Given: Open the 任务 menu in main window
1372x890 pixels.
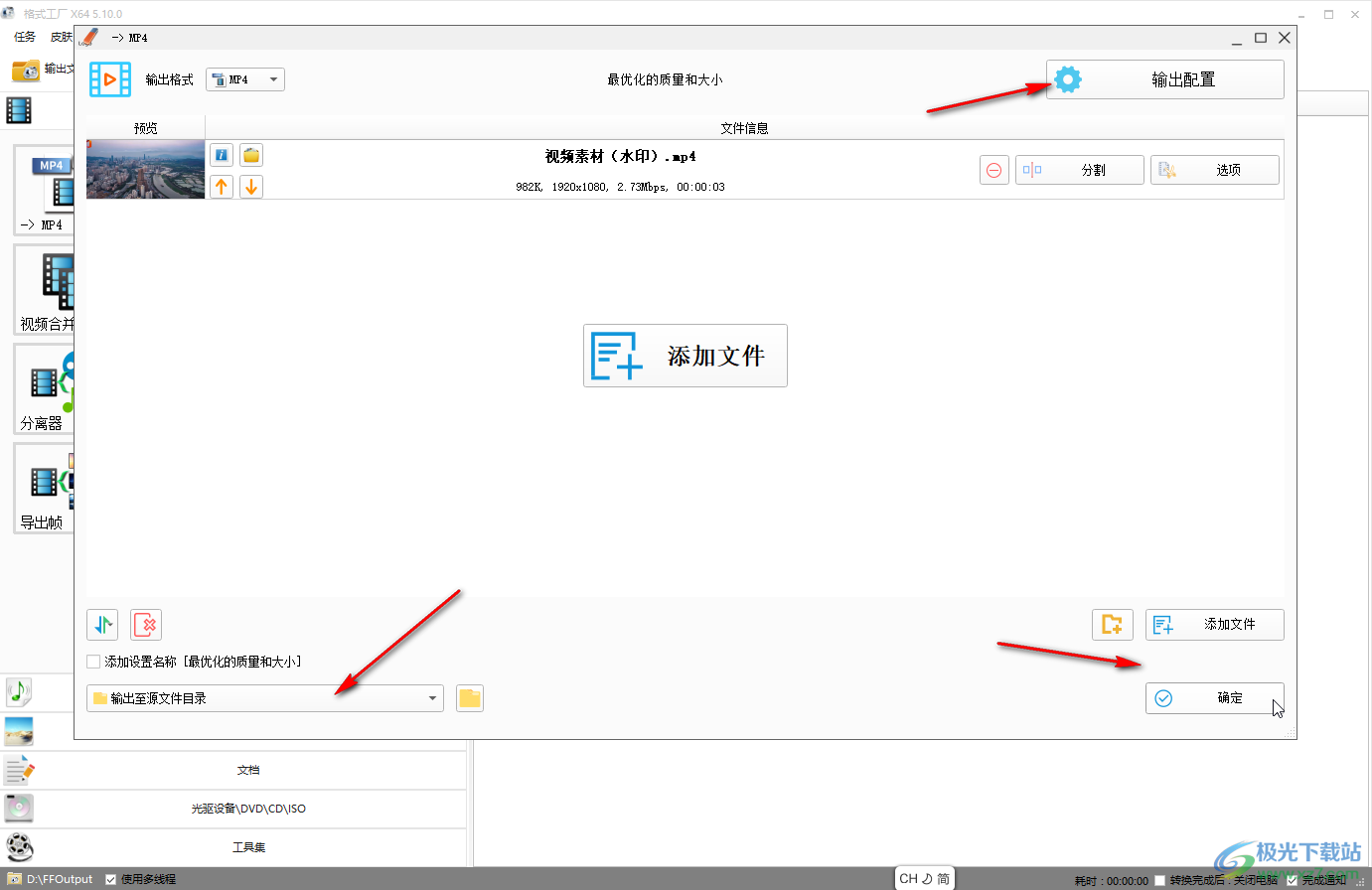Looking at the screenshot, I should tap(25, 37).
